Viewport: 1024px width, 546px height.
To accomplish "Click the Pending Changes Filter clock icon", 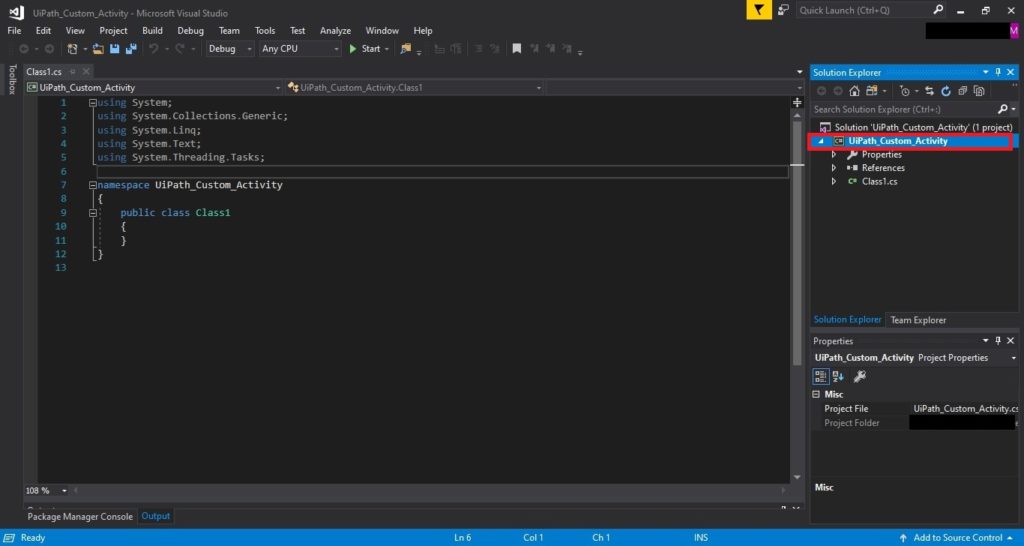I will click(x=904, y=91).
